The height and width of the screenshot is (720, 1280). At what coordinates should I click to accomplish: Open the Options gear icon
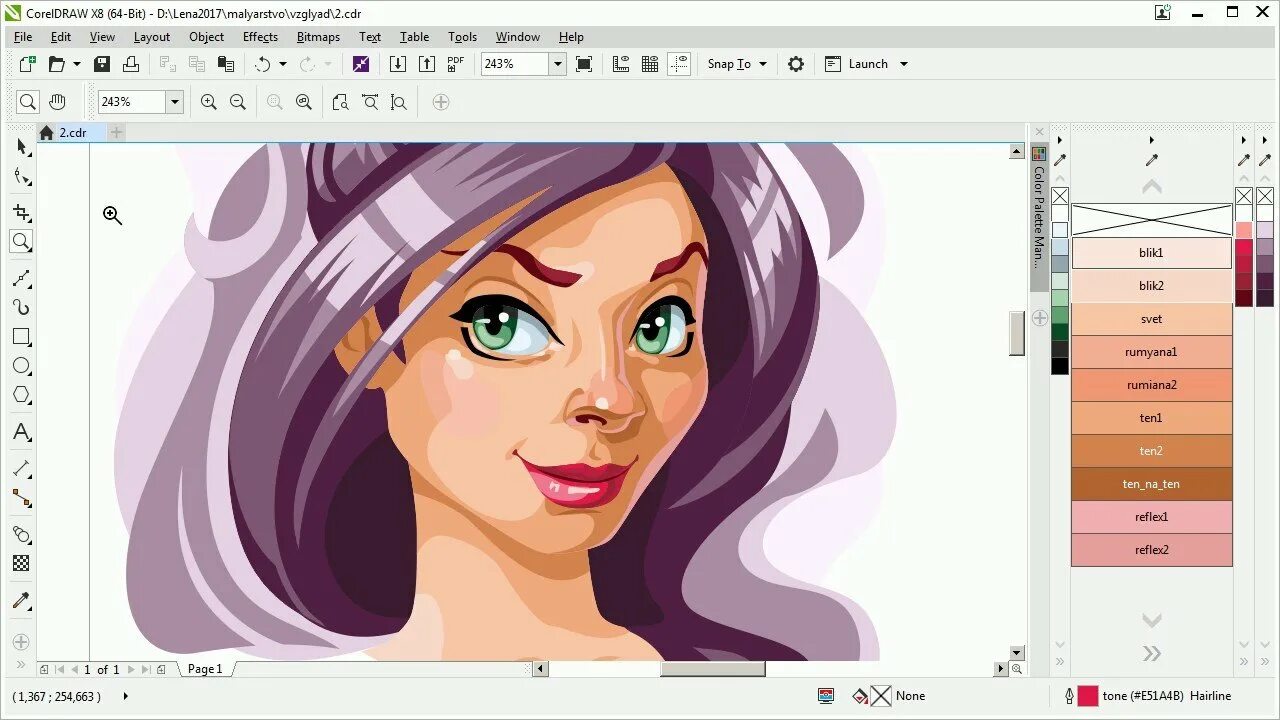coord(796,64)
